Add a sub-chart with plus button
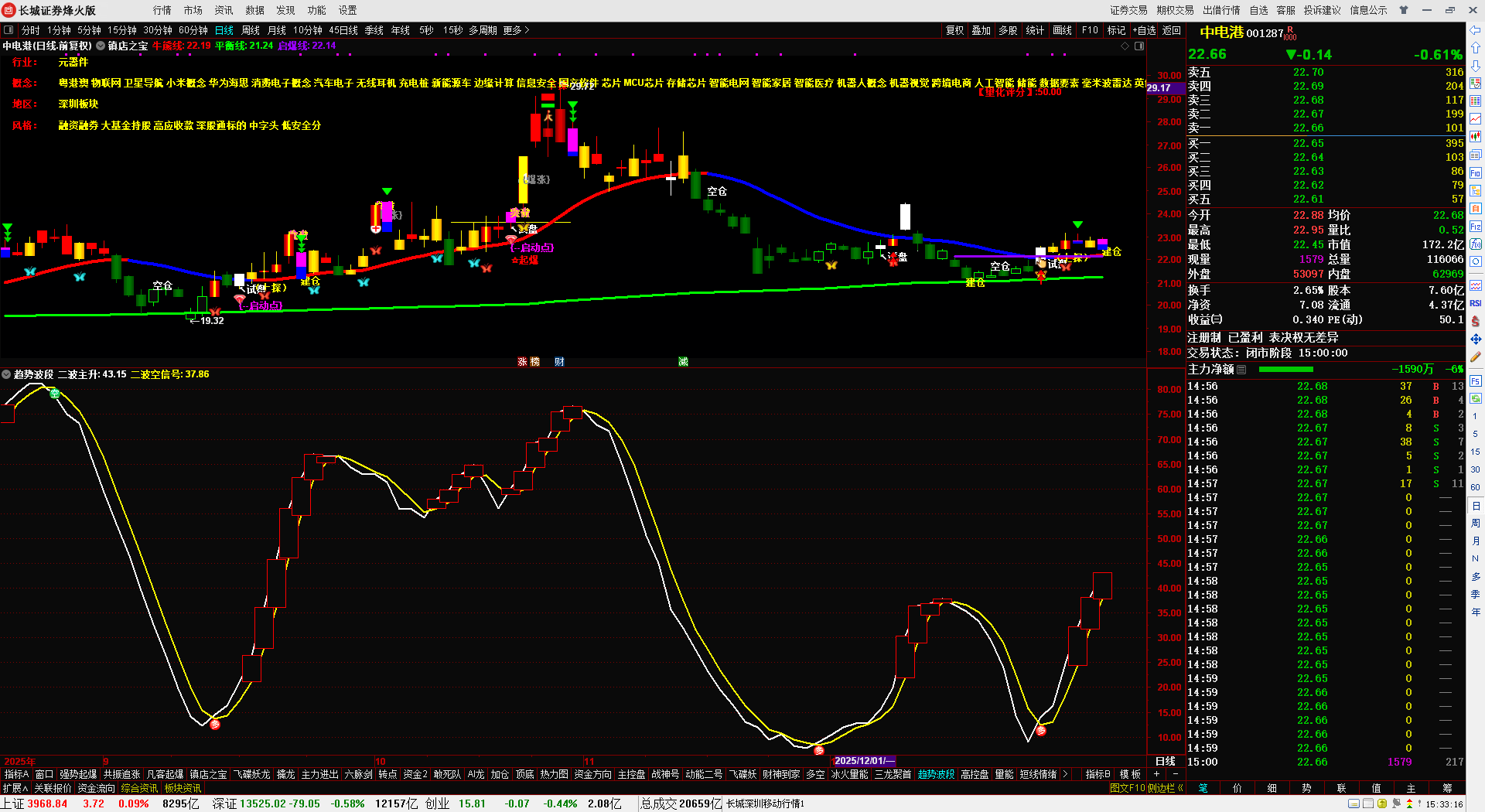Viewport: 1485px width, 812px height. (1157, 774)
